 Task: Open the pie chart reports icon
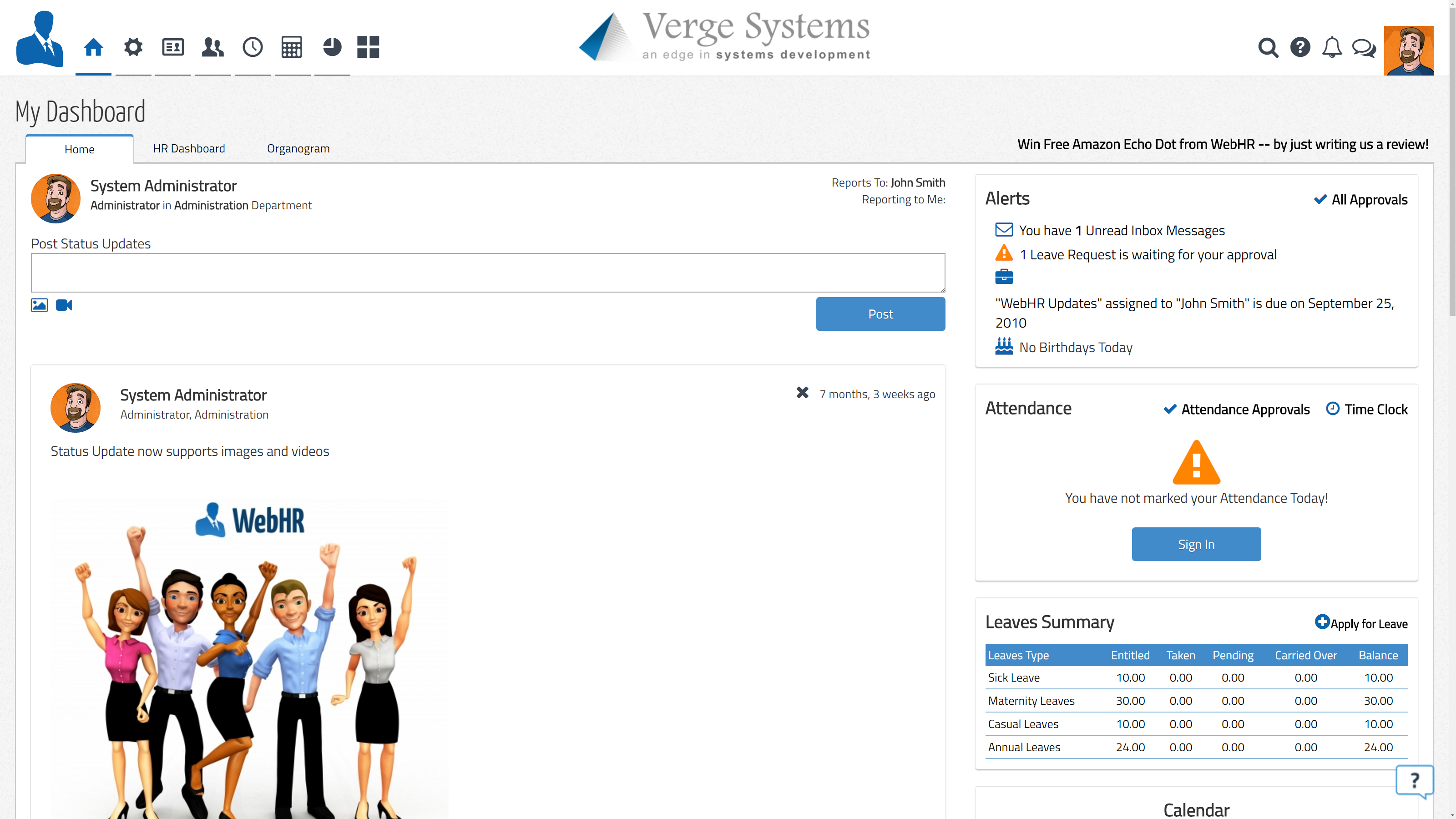pos(332,47)
